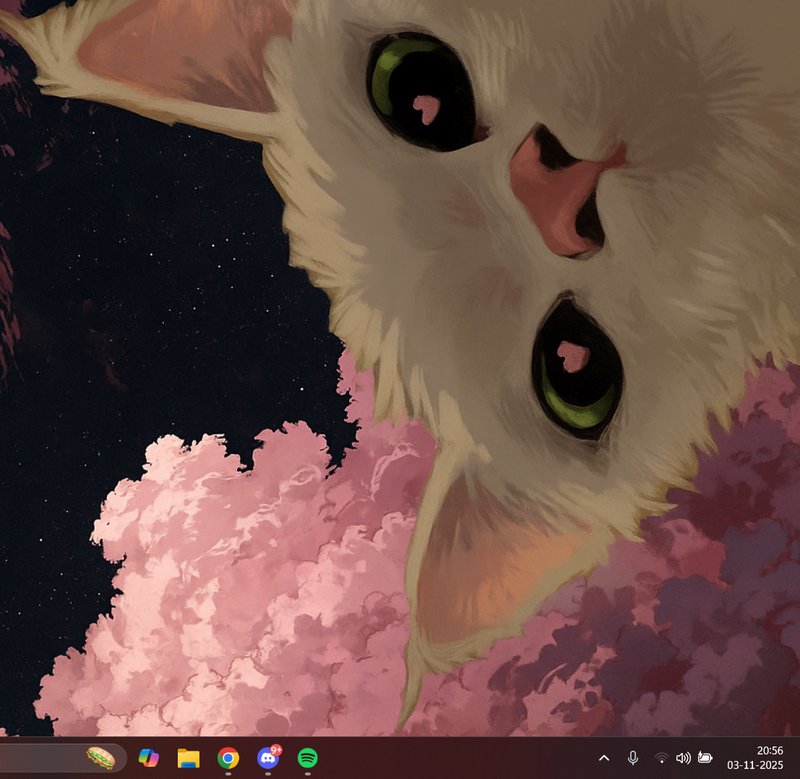Open volume control via the speaker icon
Screen dimensions: 800x779
tap(683, 758)
